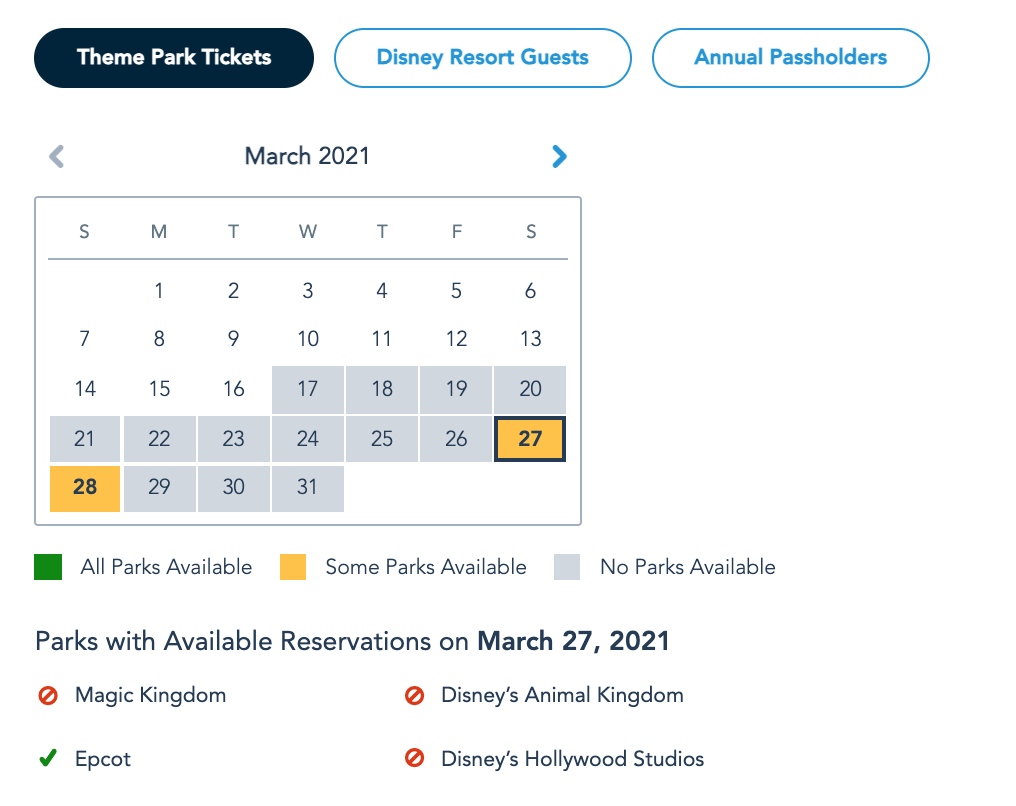Pick March 1 on the calendar

point(159,291)
